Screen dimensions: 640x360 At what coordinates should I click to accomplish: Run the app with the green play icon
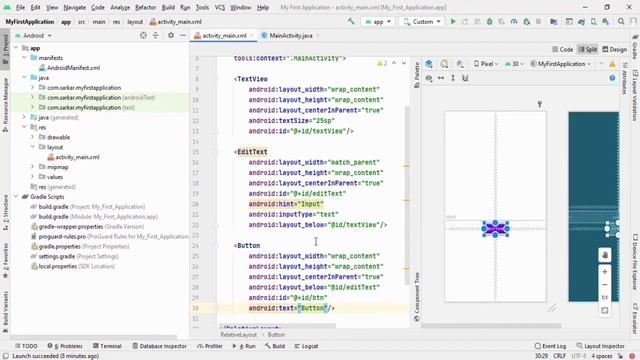[453, 22]
